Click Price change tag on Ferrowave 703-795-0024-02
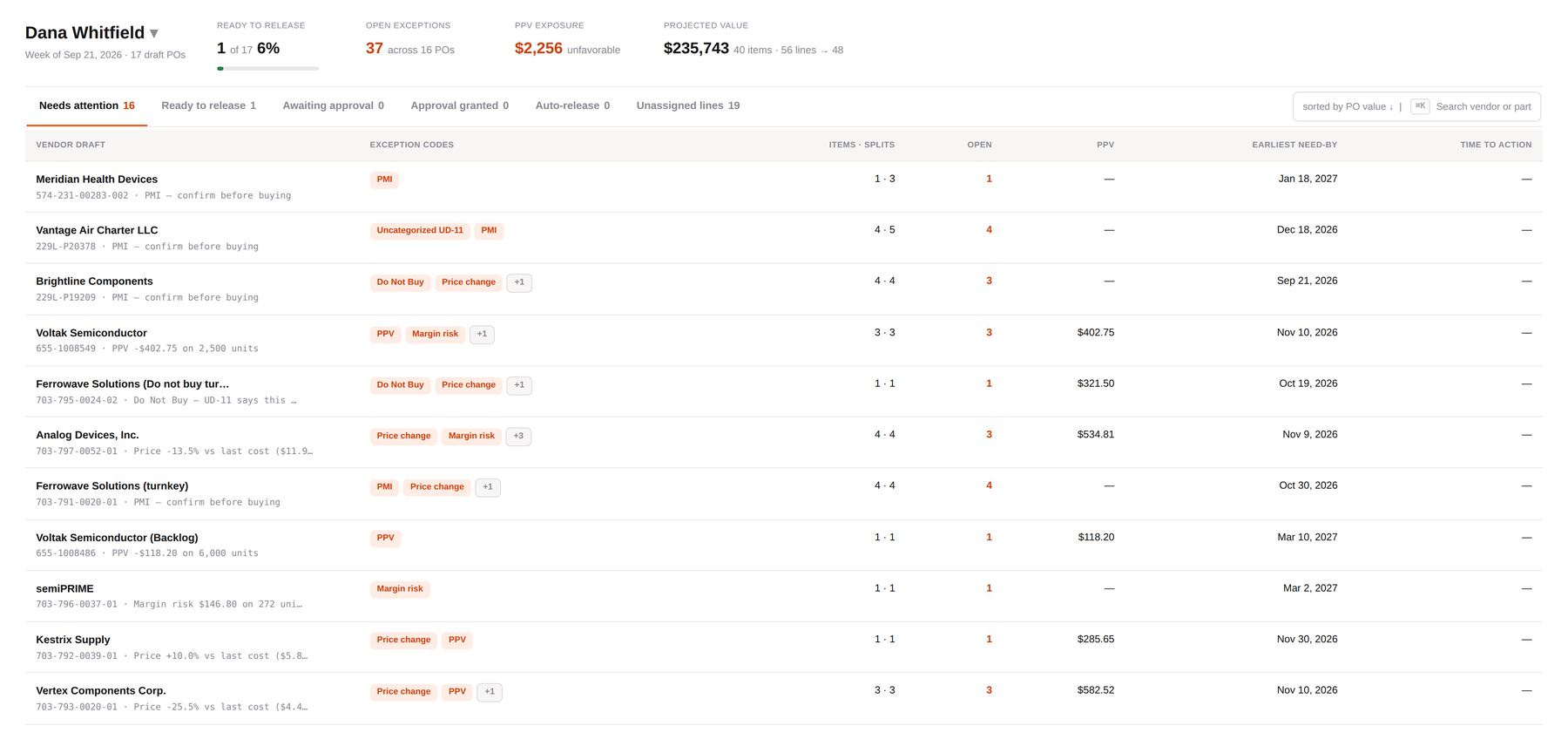The height and width of the screenshot is (753, 1568). (469, 385)
